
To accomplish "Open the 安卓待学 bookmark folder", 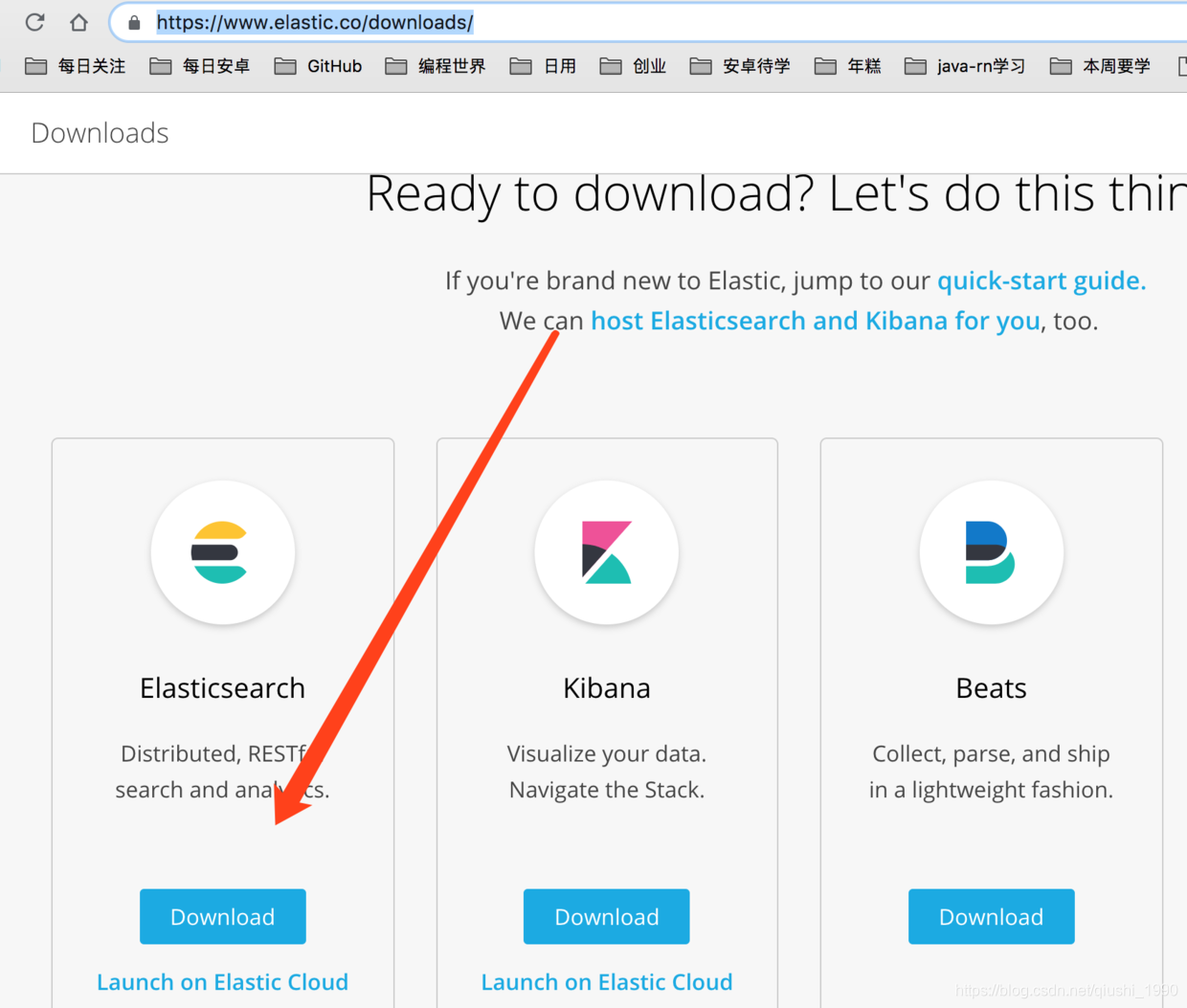I will tap(740, 66).
